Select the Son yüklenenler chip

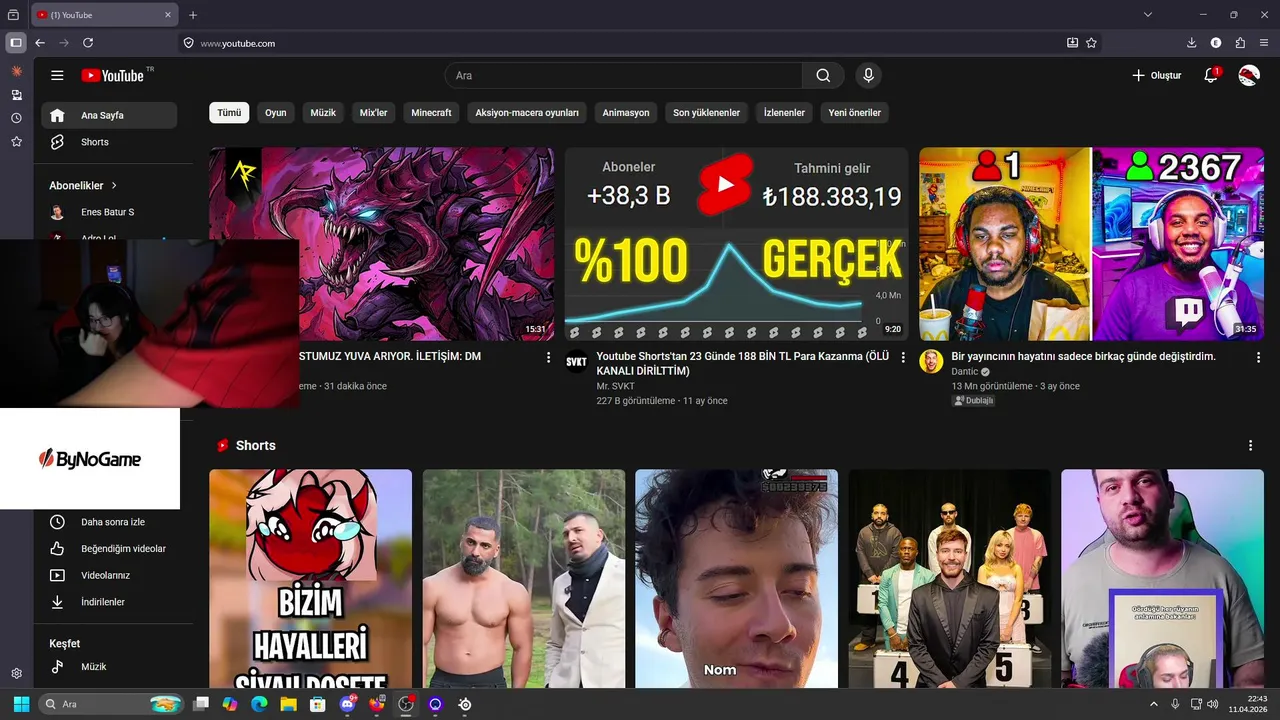click(x=706, y=113)
